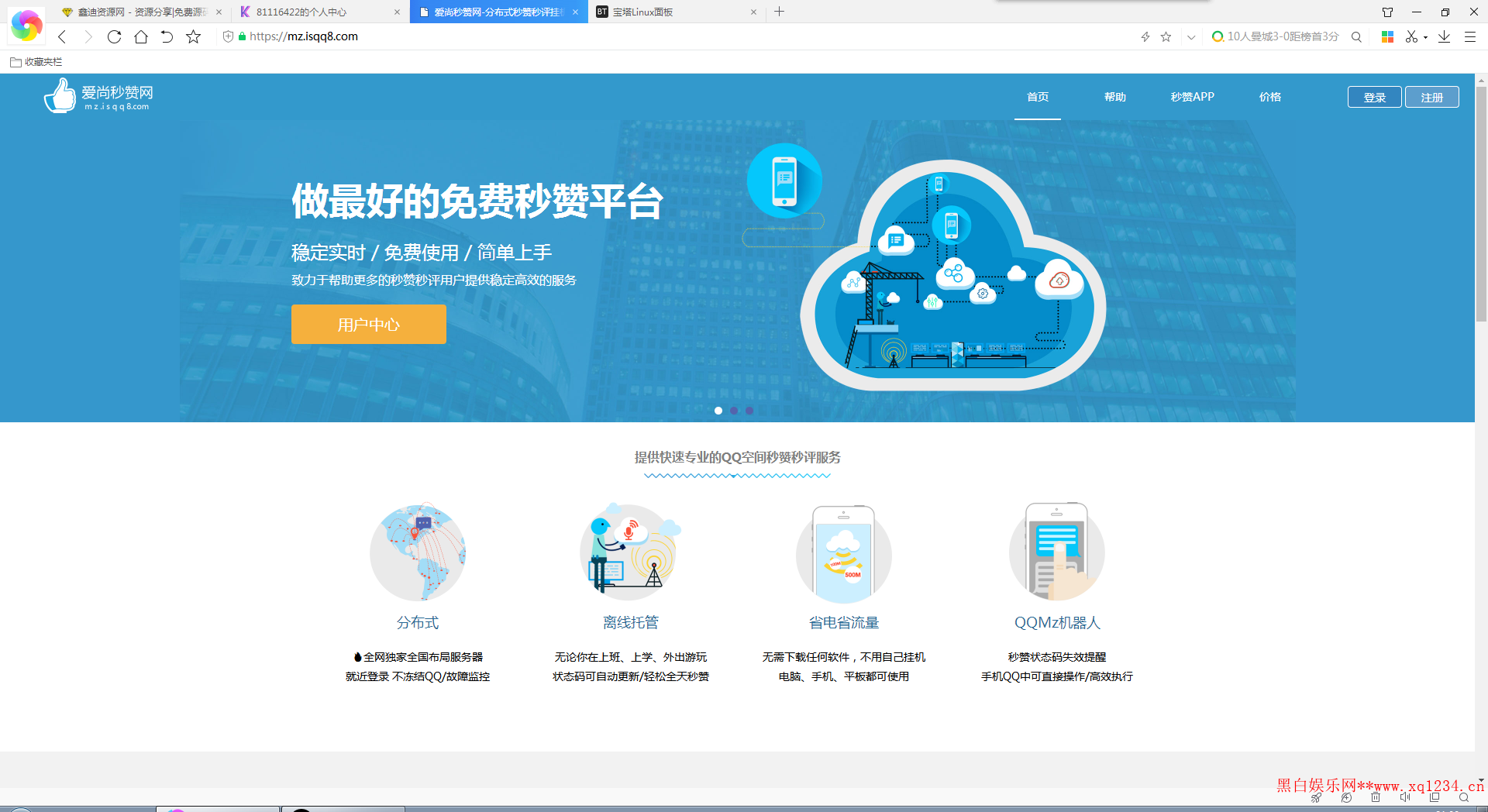
Task: Click the 提供快速专业的QQ空间秒赞秒评服务 title
Action: [x=738, y=457]
